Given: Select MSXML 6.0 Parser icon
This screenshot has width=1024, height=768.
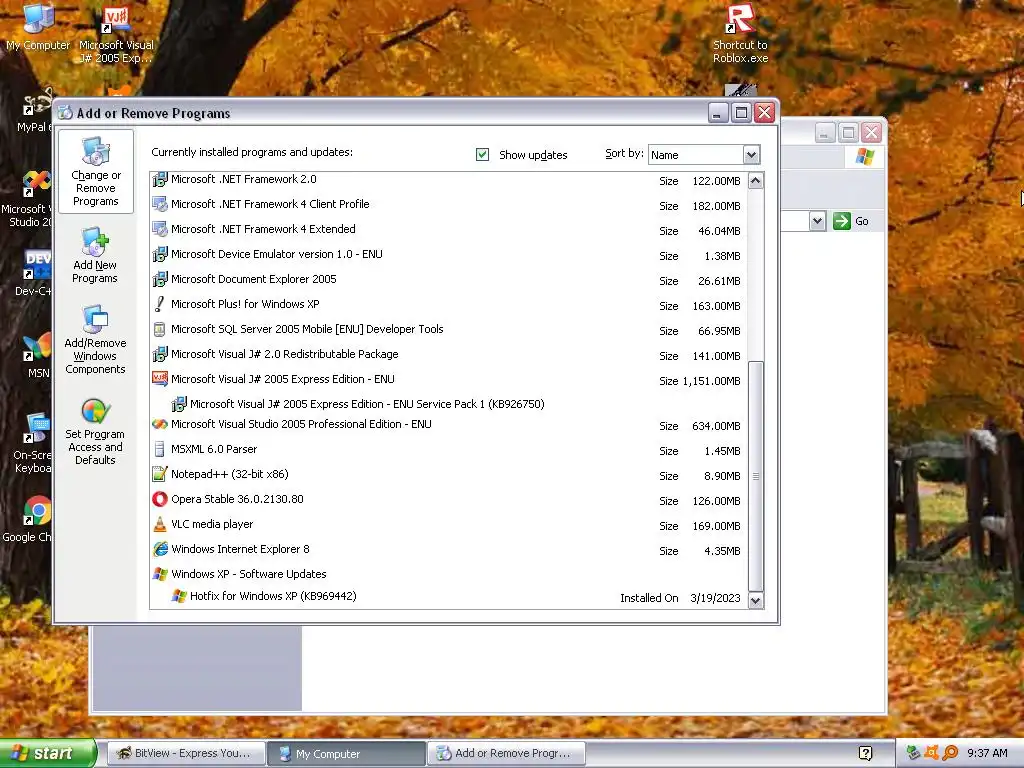Looking at the screenshot, I should (159, 449).
